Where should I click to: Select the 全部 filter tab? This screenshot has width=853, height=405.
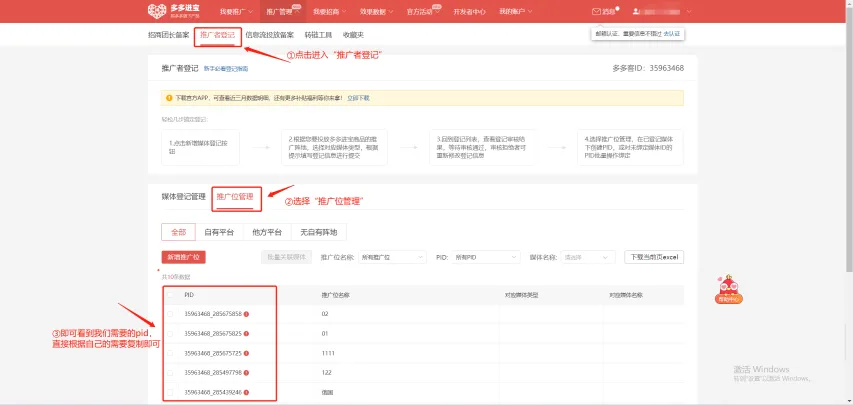coord(178,232)
